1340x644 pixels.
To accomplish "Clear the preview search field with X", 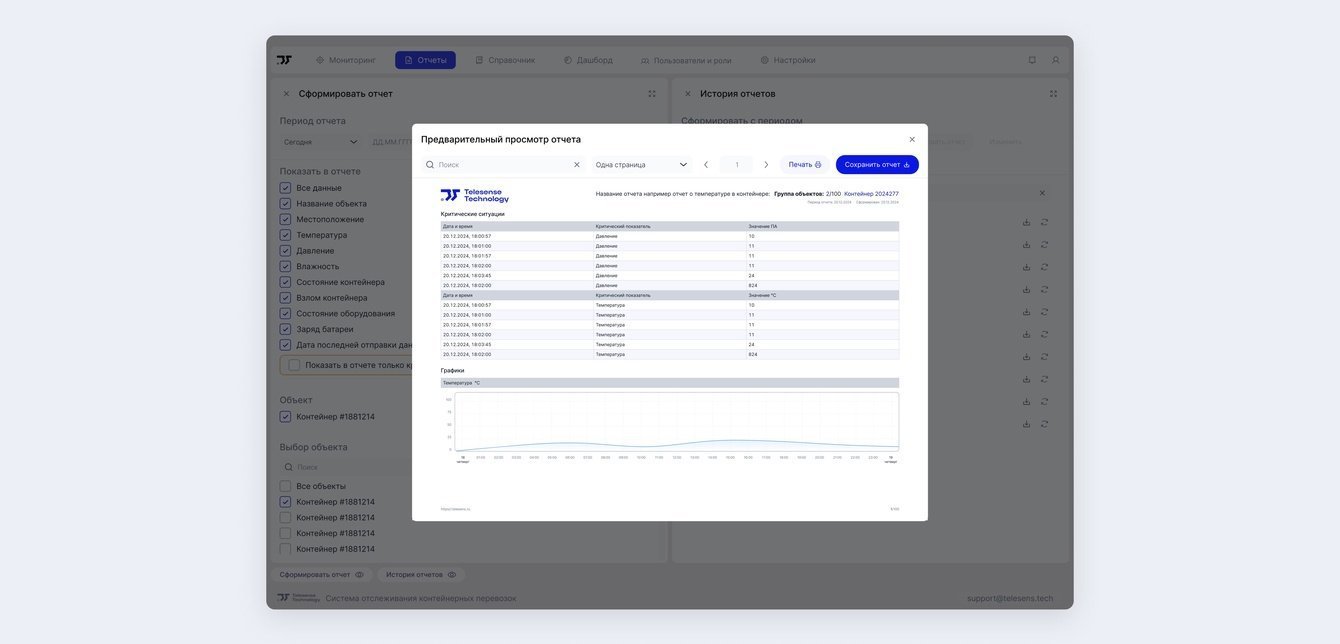I will coord(577,164).
